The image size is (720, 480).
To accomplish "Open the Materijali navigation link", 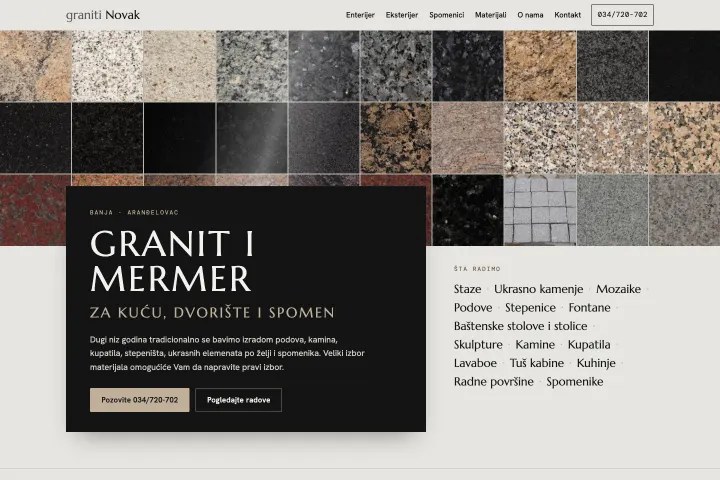I will (x=490, y=15).
